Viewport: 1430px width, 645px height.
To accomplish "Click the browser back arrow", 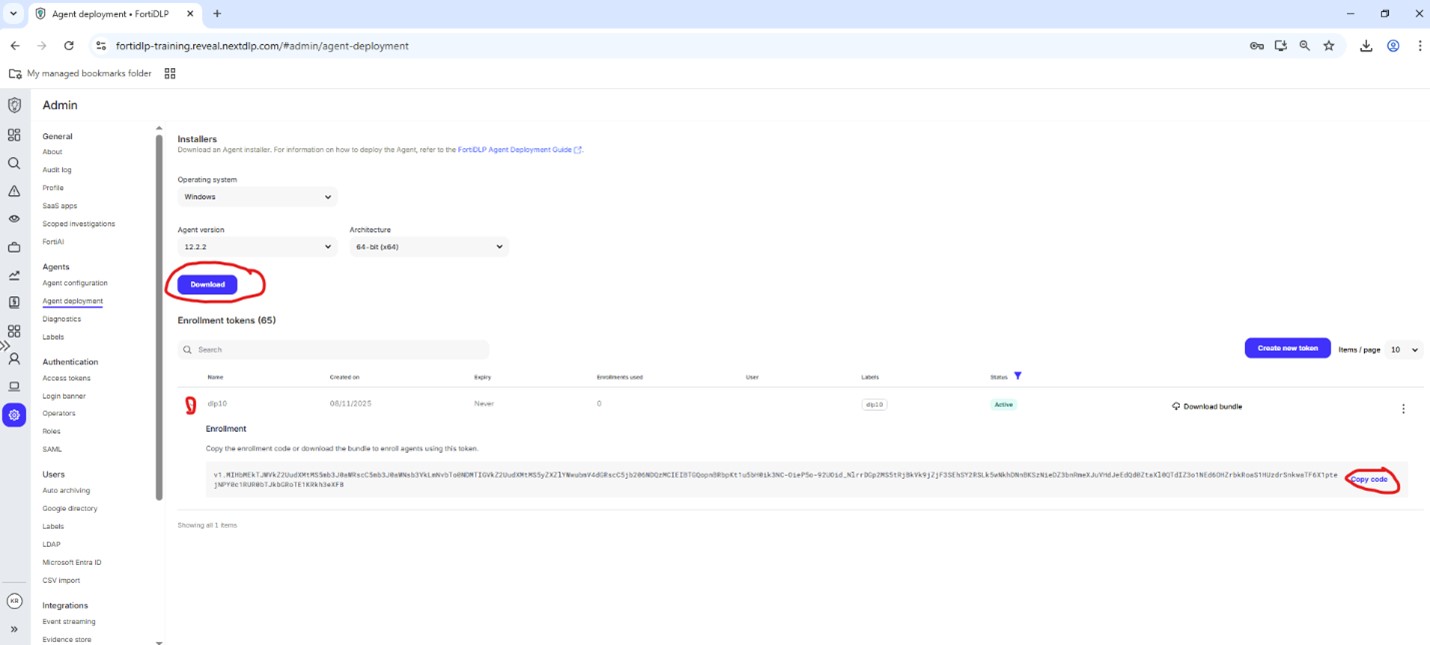I will (15, 45).
